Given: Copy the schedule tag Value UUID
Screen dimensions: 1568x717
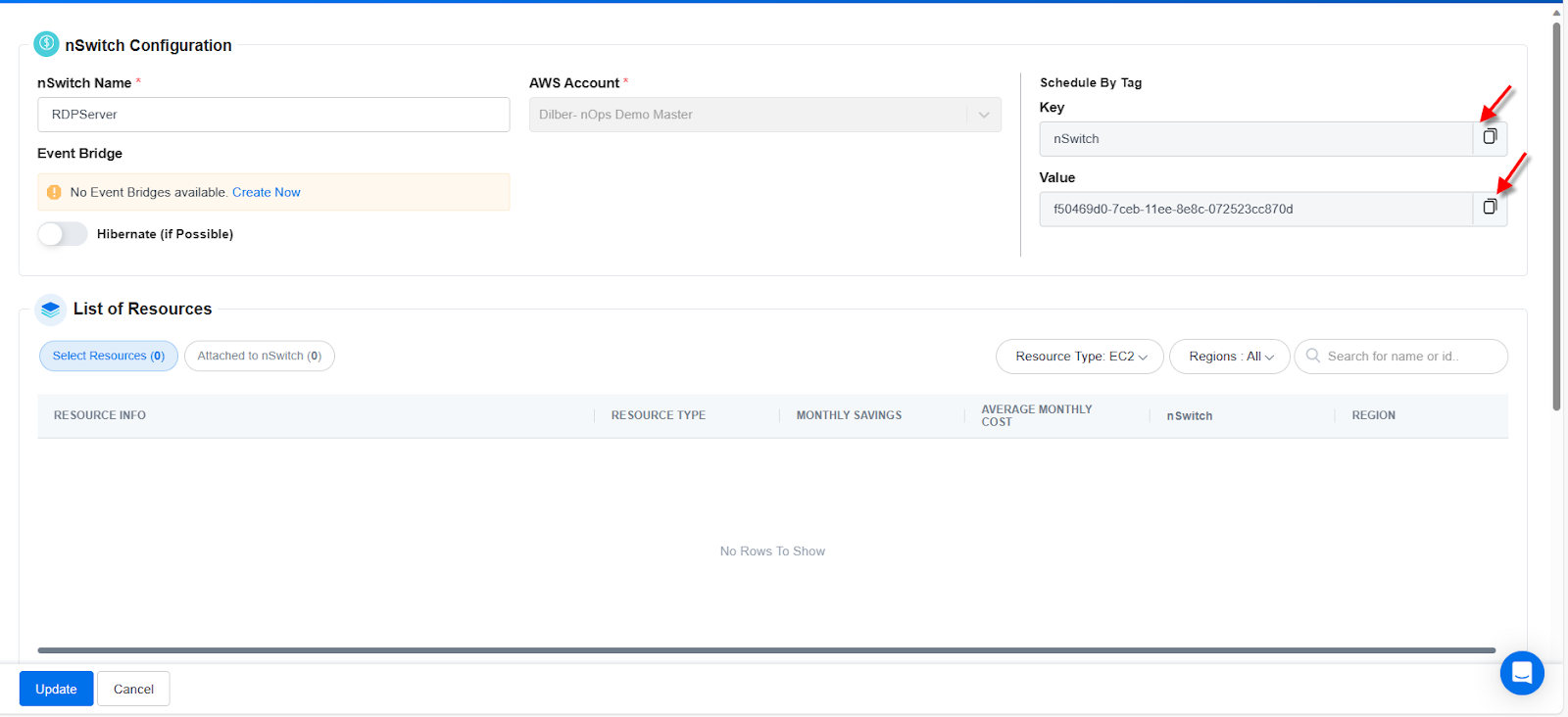Looking at the screenshot, I should point(1490,208).
